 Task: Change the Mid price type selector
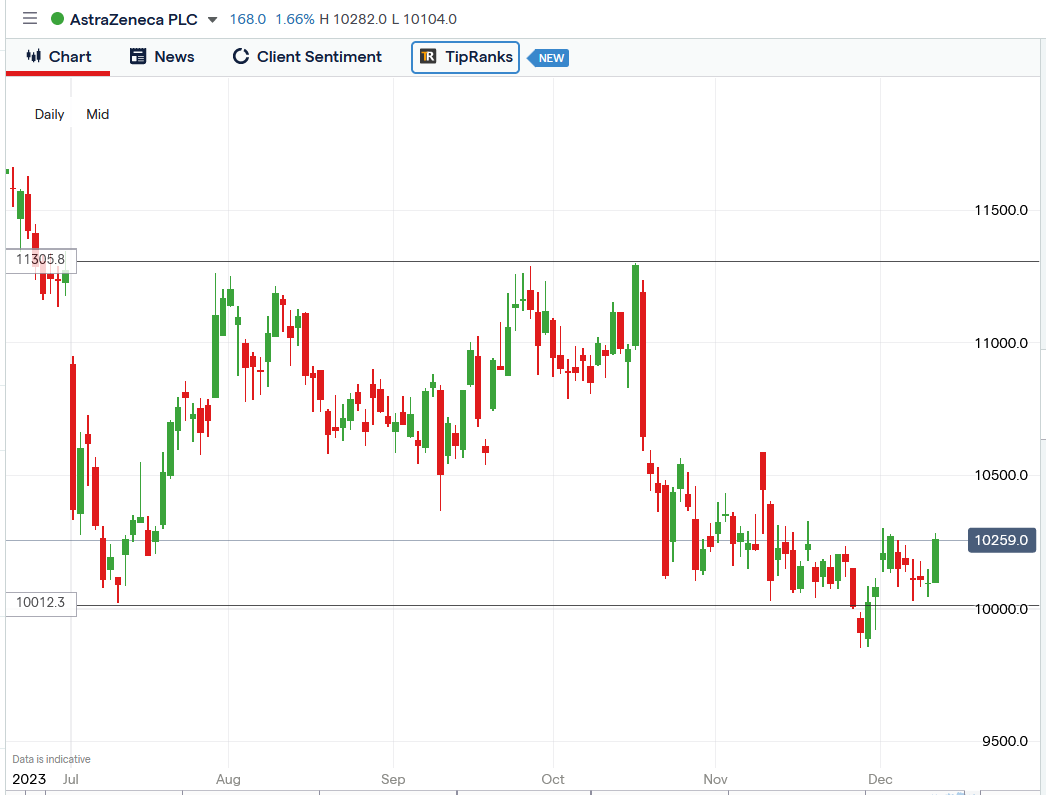coord(97,114)
